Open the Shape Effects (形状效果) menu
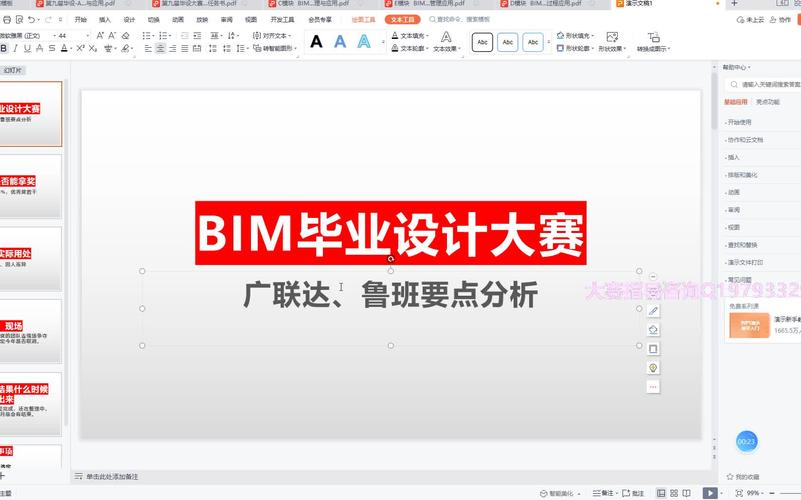This screenshot has height=500, width=801. point(612,42)
